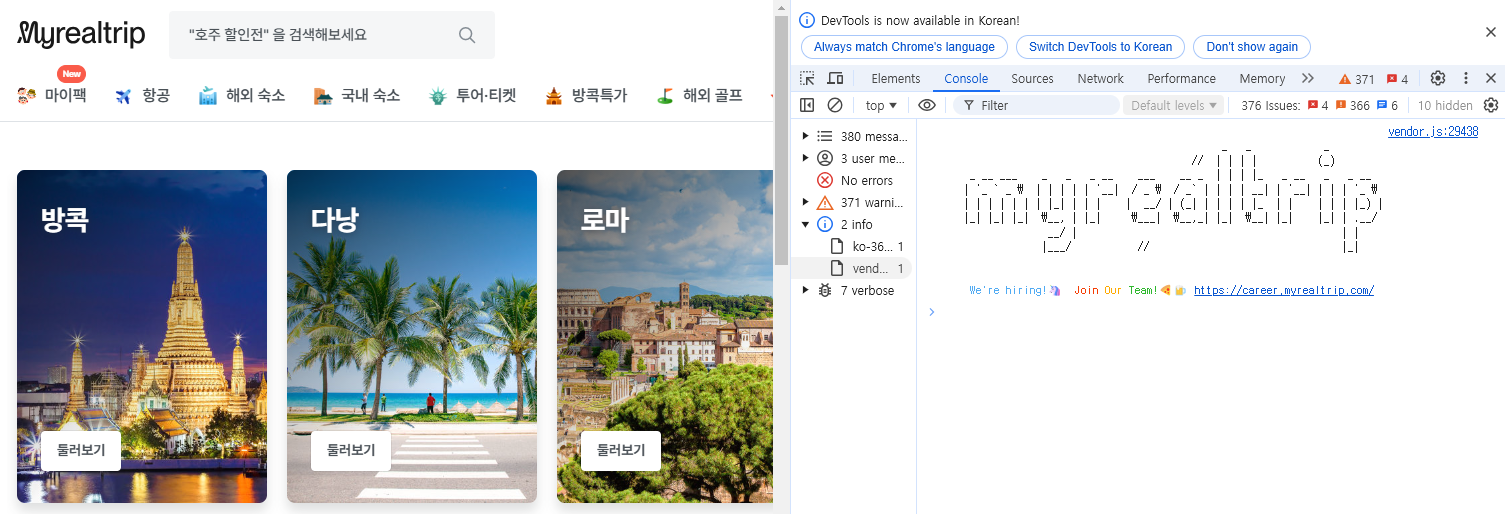Open the 해외 골프 menu item
Screen dimensions: 1505x514
(x=698, y=96)
